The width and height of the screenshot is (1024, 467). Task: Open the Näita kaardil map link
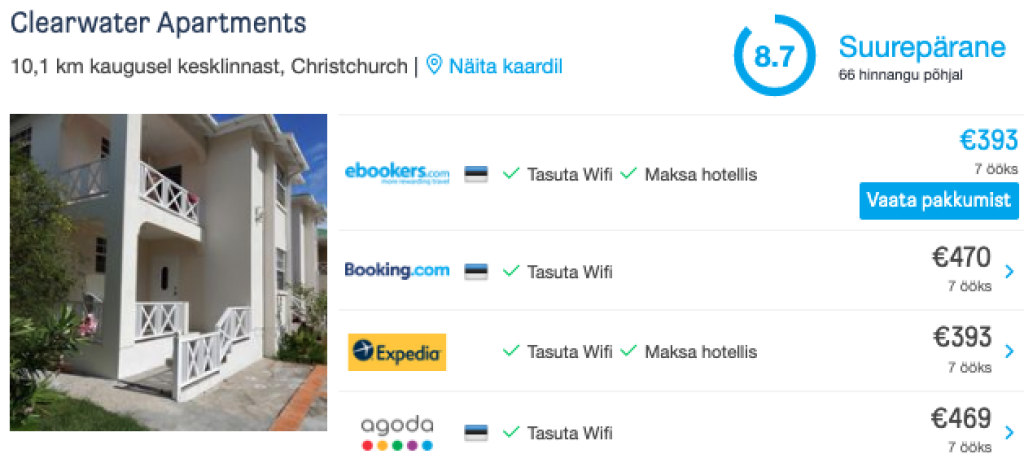pos(505,67)
